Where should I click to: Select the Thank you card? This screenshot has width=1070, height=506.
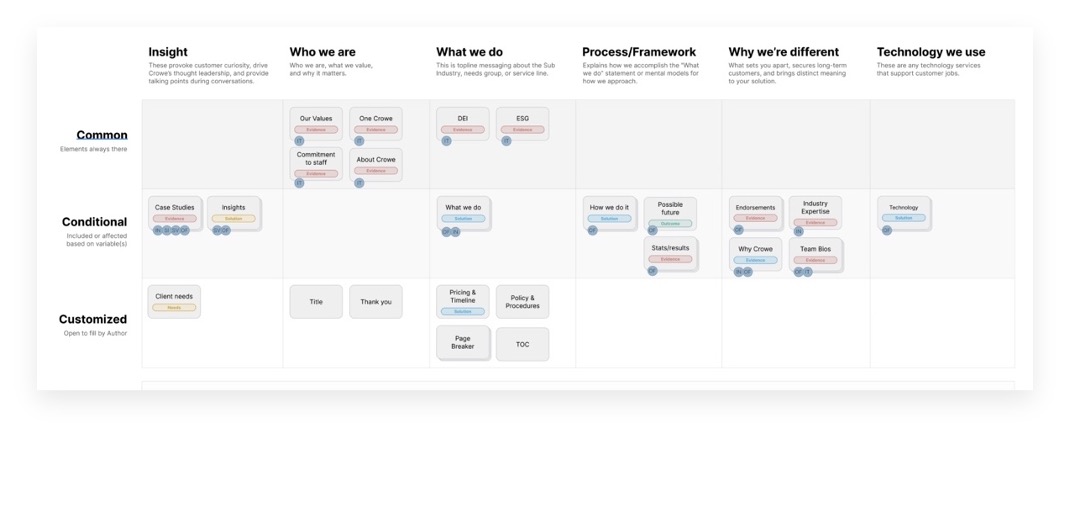(376, 302)
